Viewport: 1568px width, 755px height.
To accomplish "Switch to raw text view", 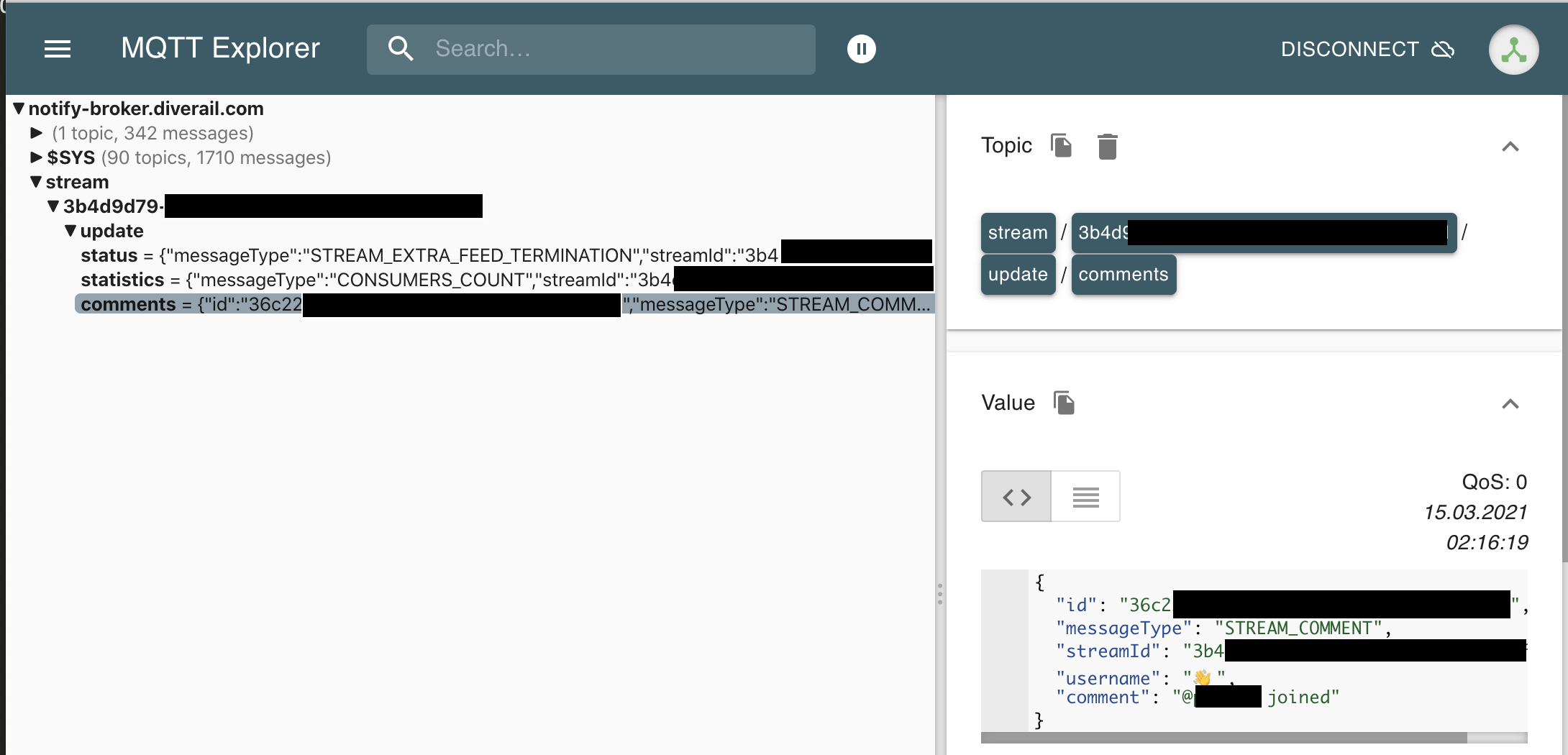I will [1085, 496].
